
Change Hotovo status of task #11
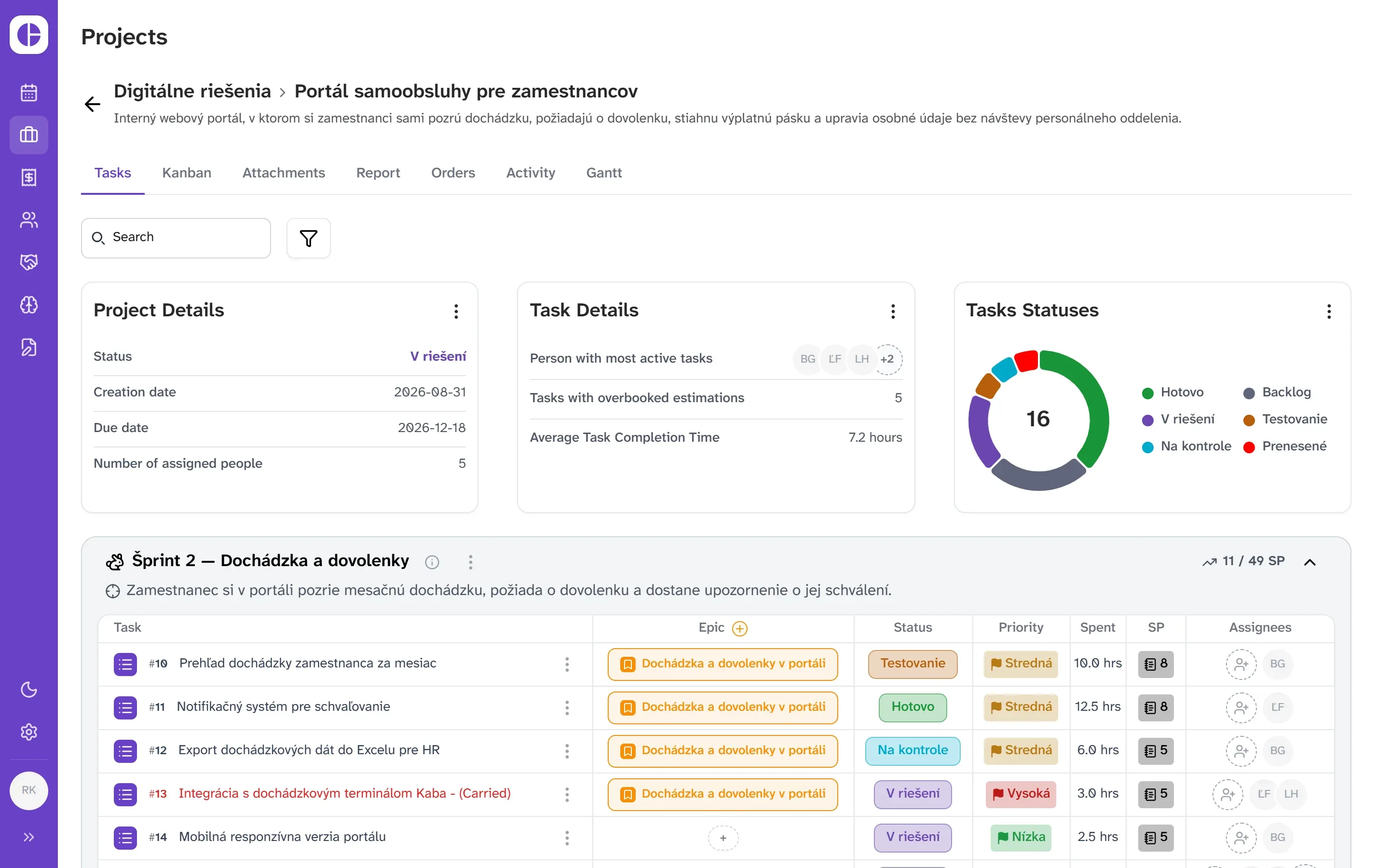click(912, 707)
